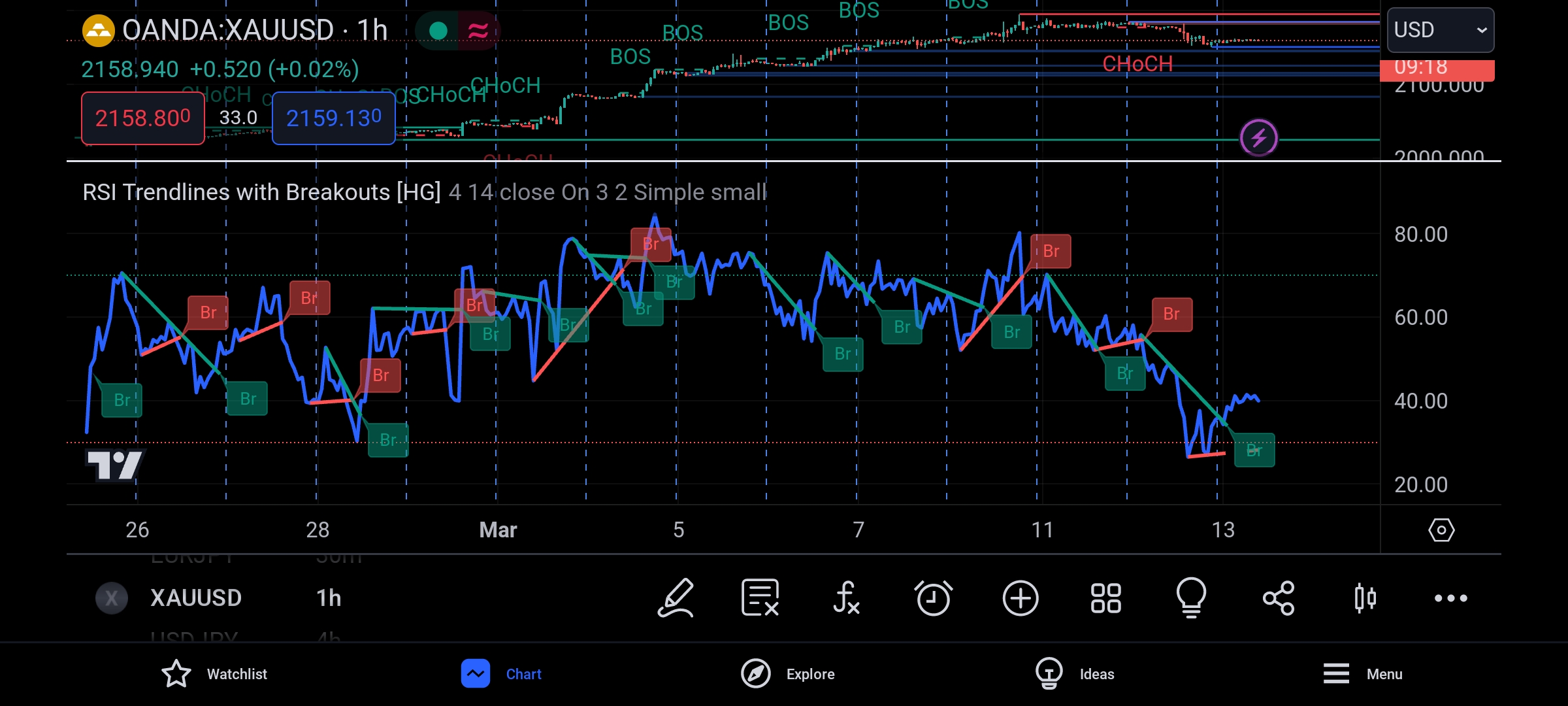Image resolution: width=1568 pixels, height=706 pixels.
Task: Toggle the green market status dot
Action: click(x=438, y=30)
